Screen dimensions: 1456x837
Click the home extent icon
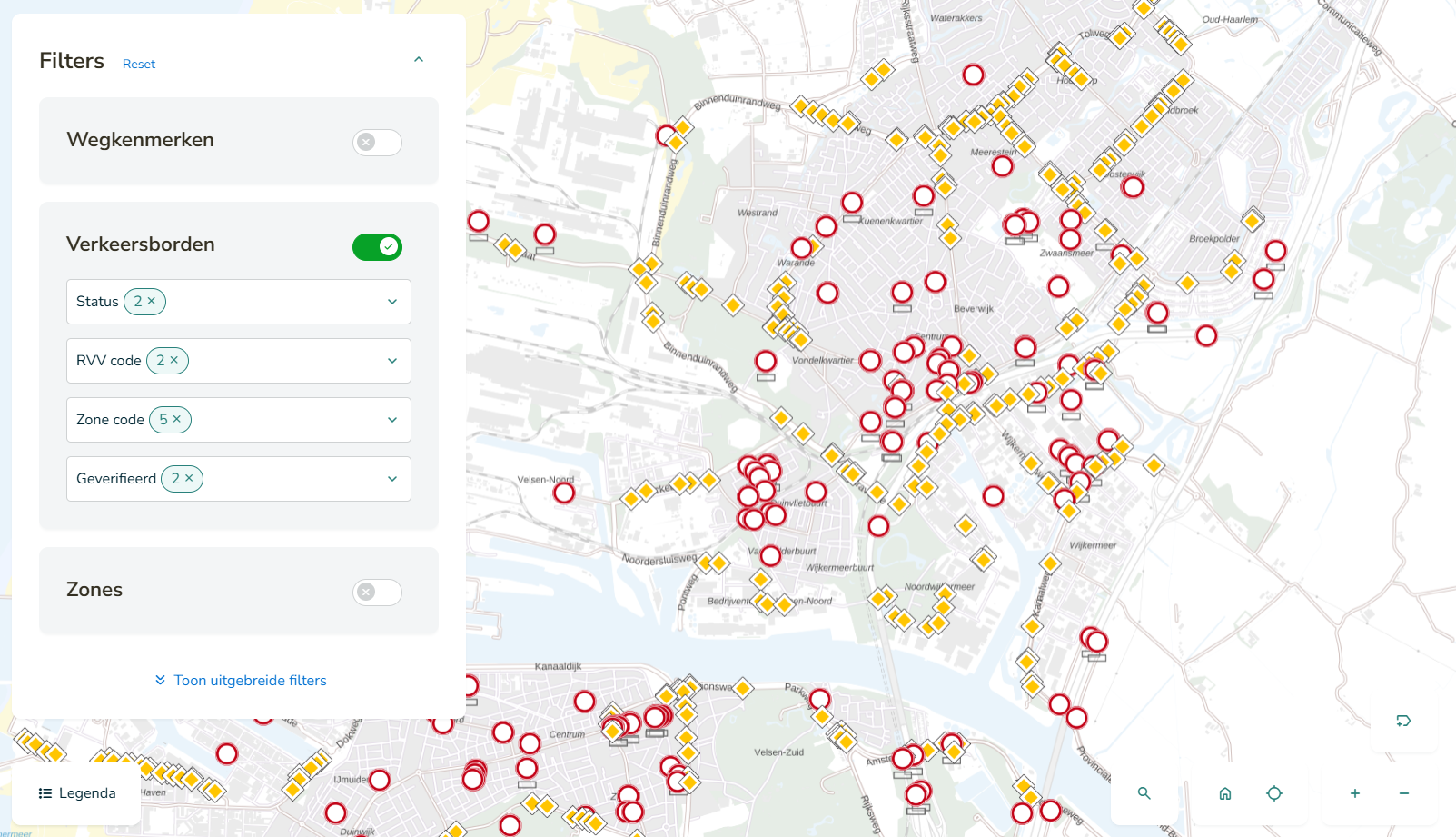click(x=1224, y=793)
